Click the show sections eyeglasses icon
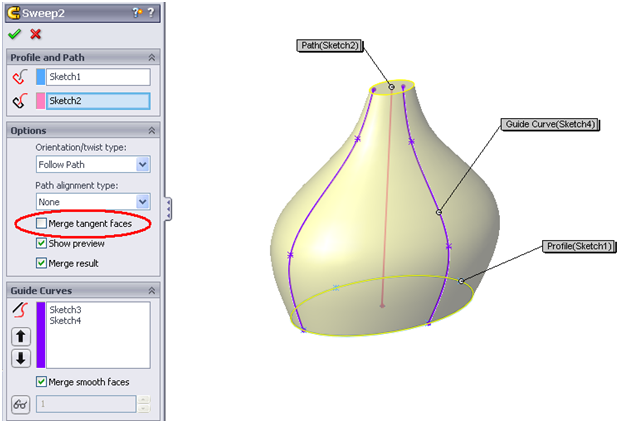Screen dimensions: 628x426 tap(21, 405)
